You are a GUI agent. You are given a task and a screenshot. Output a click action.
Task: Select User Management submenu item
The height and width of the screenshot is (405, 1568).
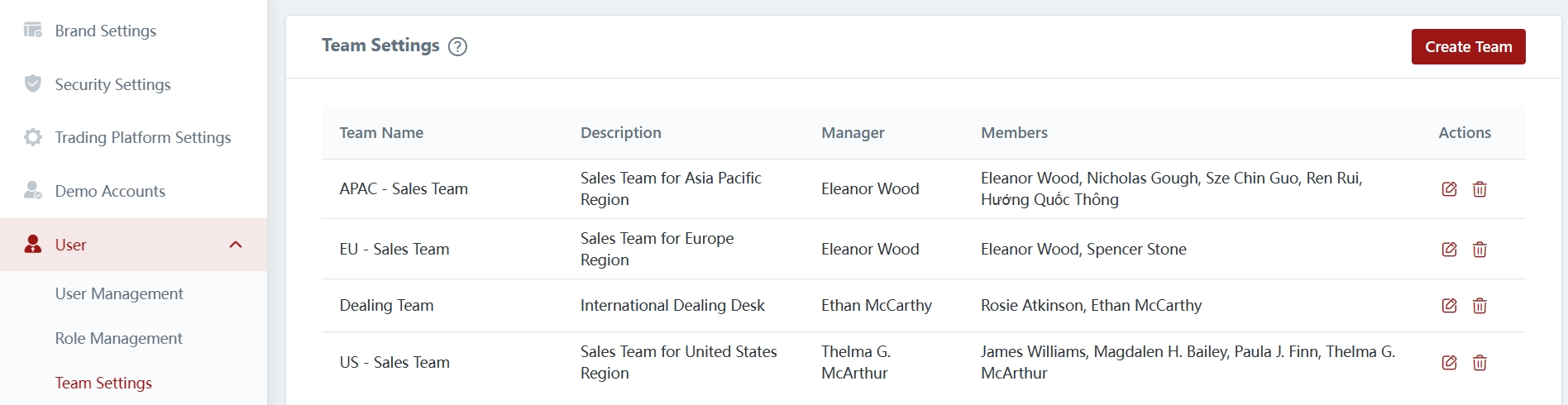[119, 294]
